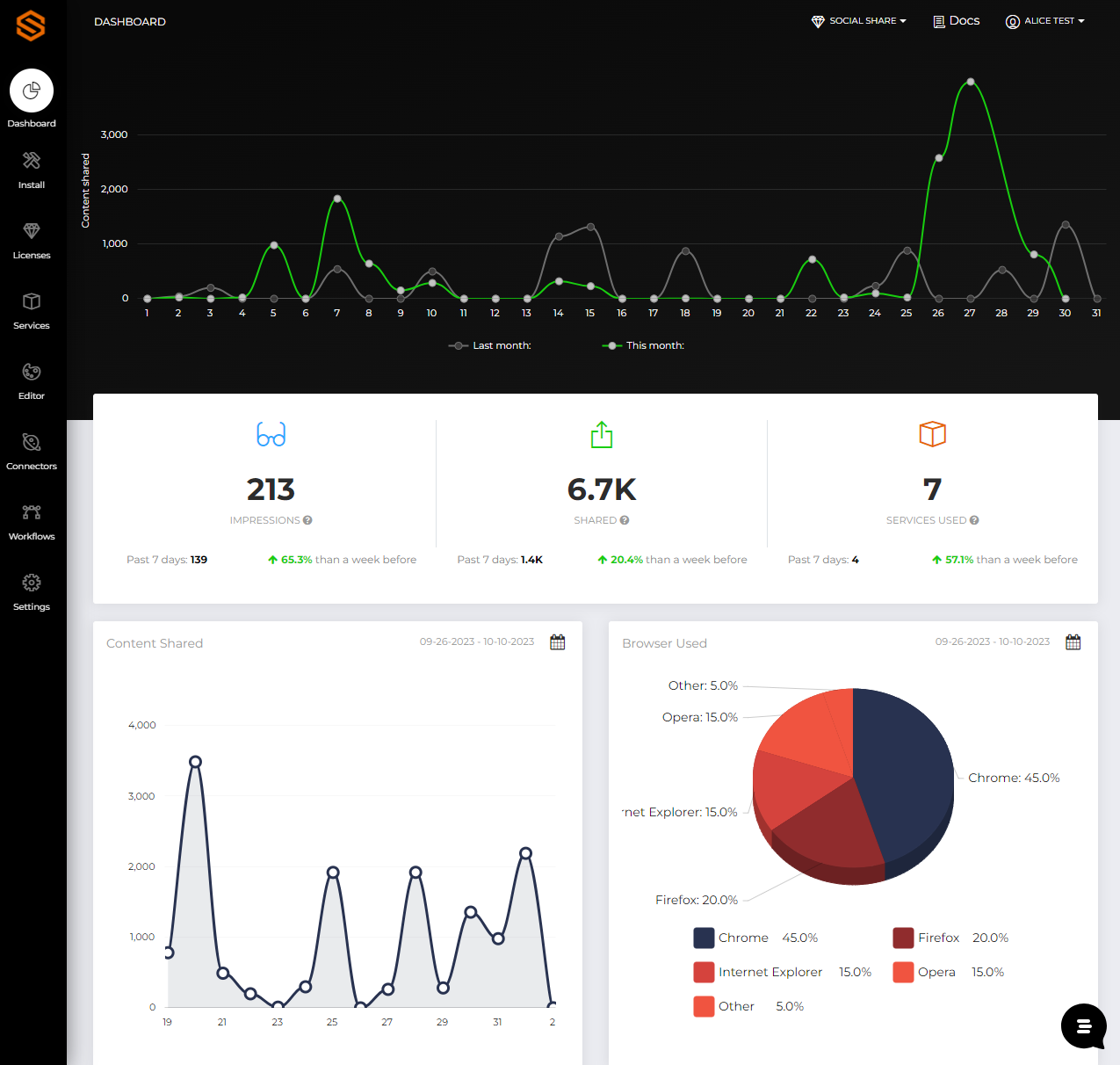Click the Content Shared card title

[x=155, y=643]
